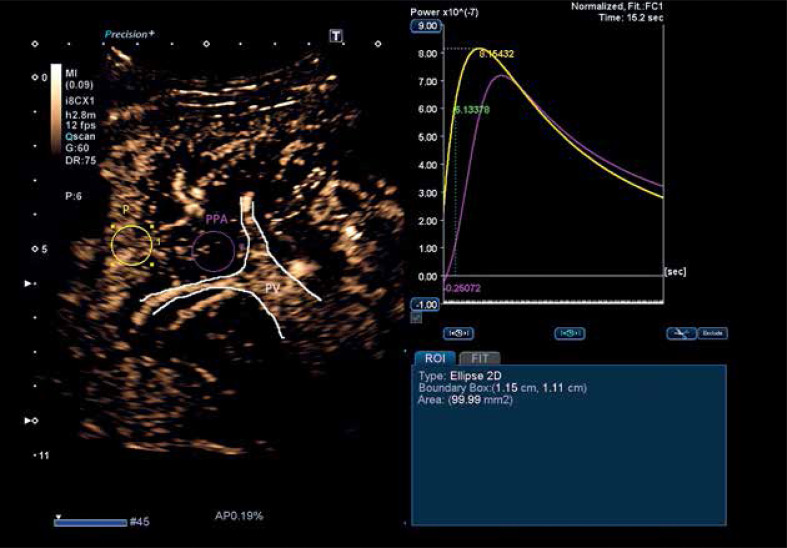Click the lower focal zone arrow on depth scale
This screenshot has height=548, width=787.
(29, 421)
